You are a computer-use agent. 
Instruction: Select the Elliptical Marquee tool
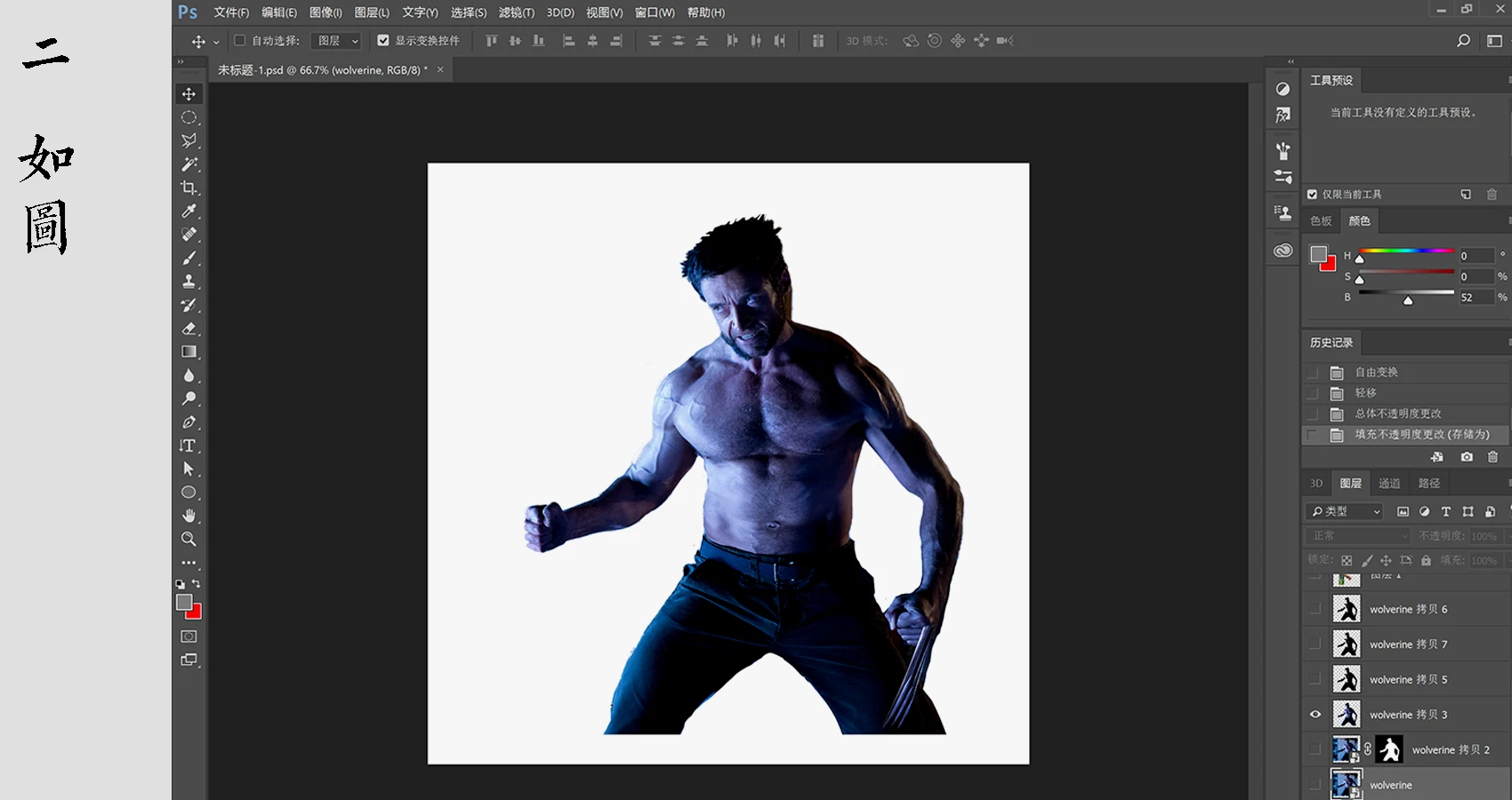(x=189, y=117)
